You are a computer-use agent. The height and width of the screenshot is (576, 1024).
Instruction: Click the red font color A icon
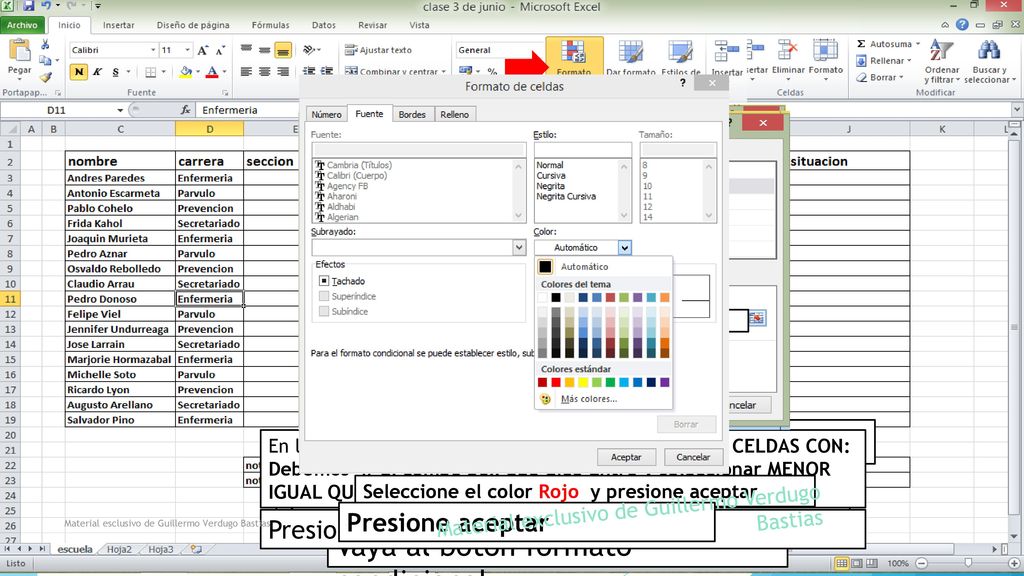pyautogui.click(x=212, y=72)
